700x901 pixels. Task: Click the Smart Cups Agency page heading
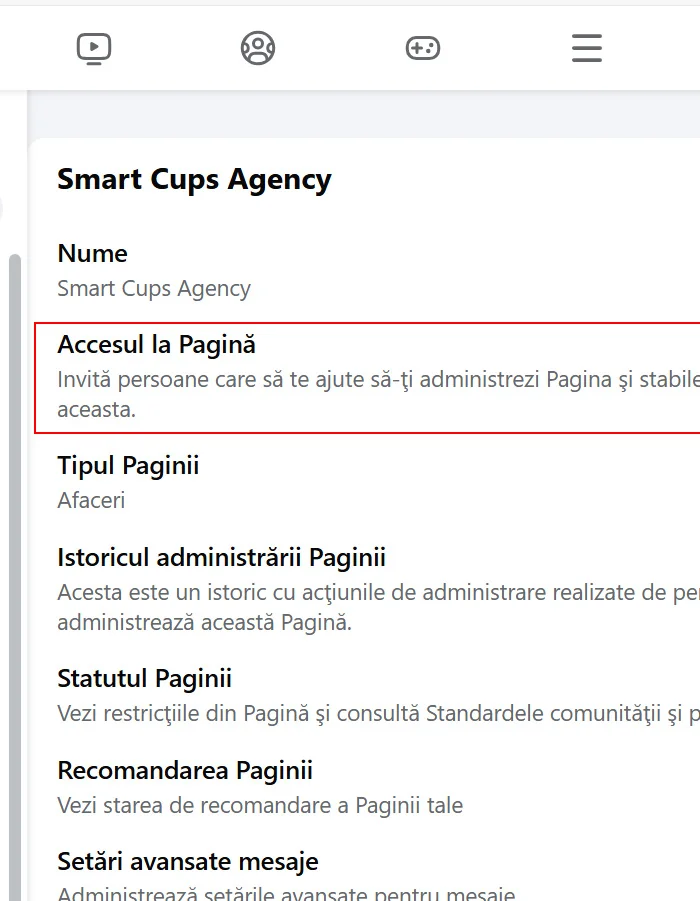[x=194, y=180]
